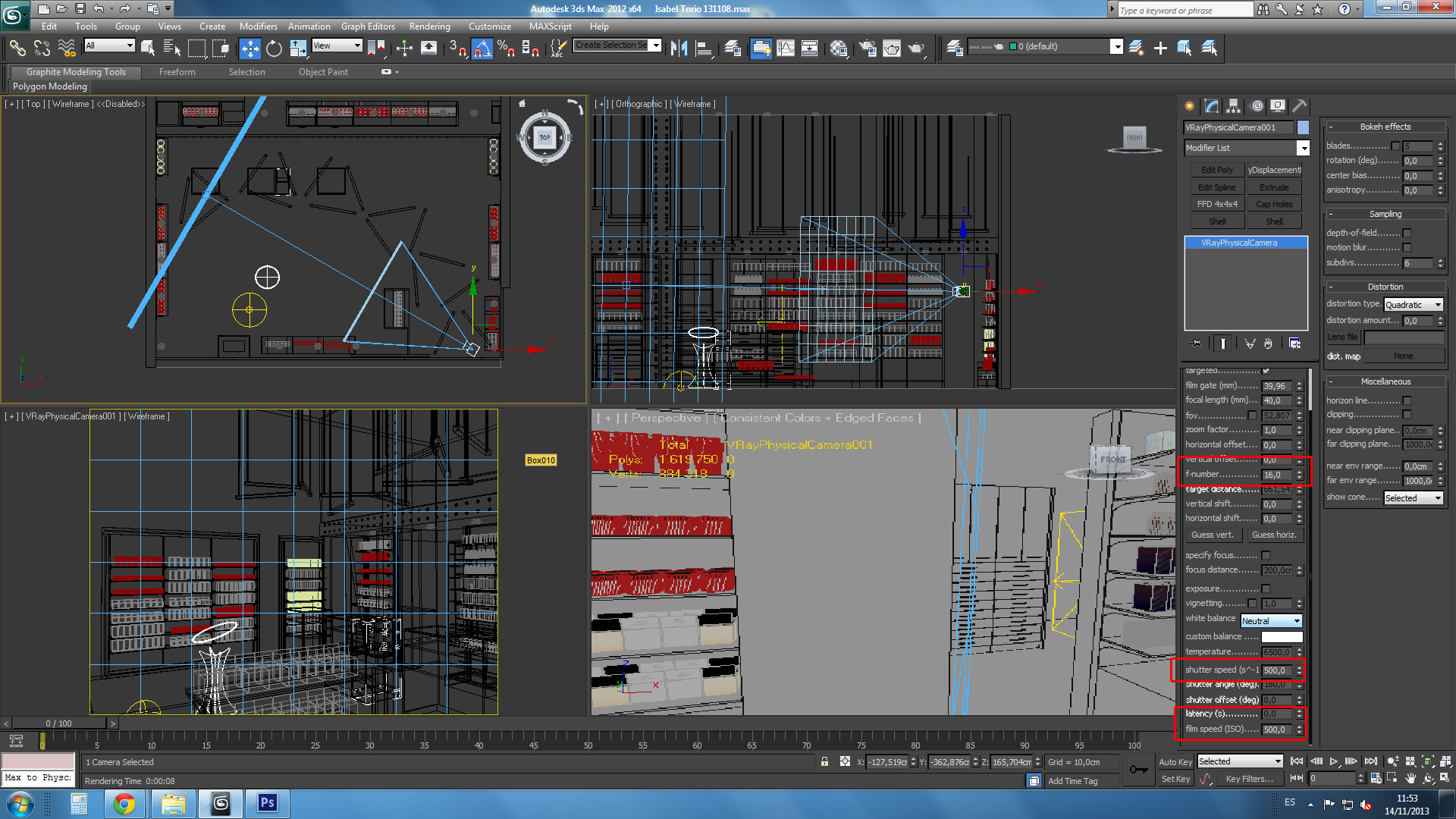Click the Pin Stack icon
The image size is (1456, 819).
click(x=1196, y=344)
